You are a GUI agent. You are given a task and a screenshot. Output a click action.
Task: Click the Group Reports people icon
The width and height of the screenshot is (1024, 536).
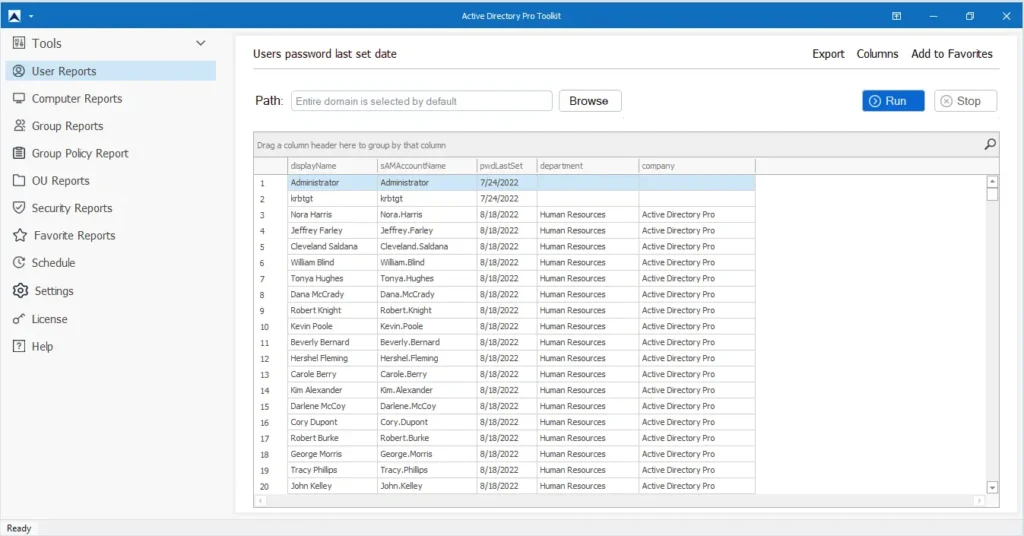[19, 125]
